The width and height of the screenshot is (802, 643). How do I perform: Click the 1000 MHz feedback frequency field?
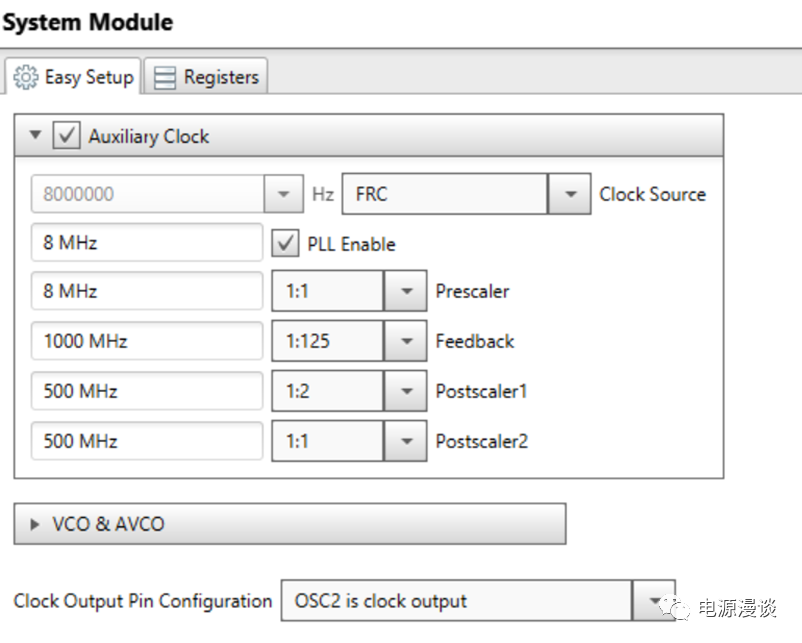coord(146,341)
